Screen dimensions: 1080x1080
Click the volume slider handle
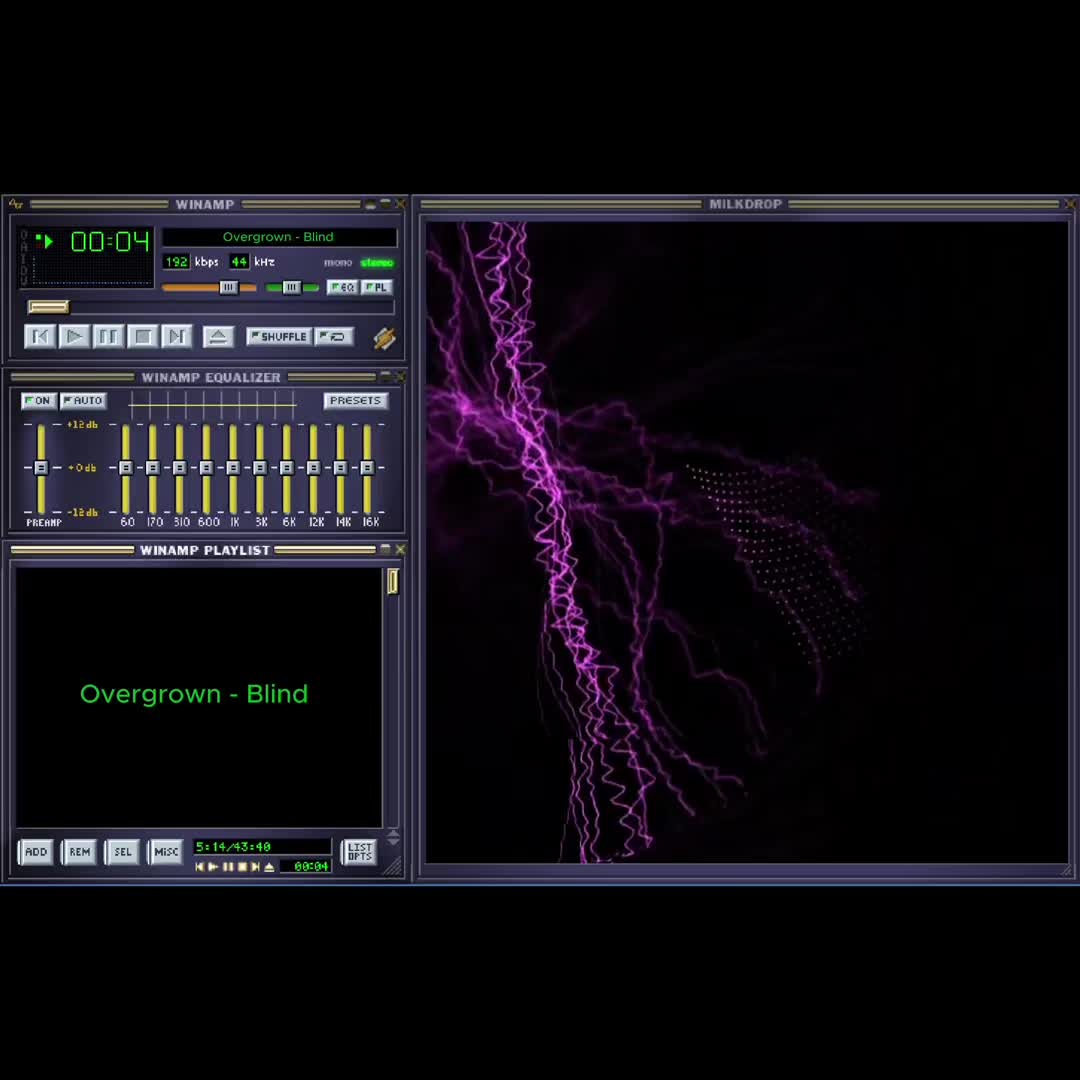click(x=229, y=287)
